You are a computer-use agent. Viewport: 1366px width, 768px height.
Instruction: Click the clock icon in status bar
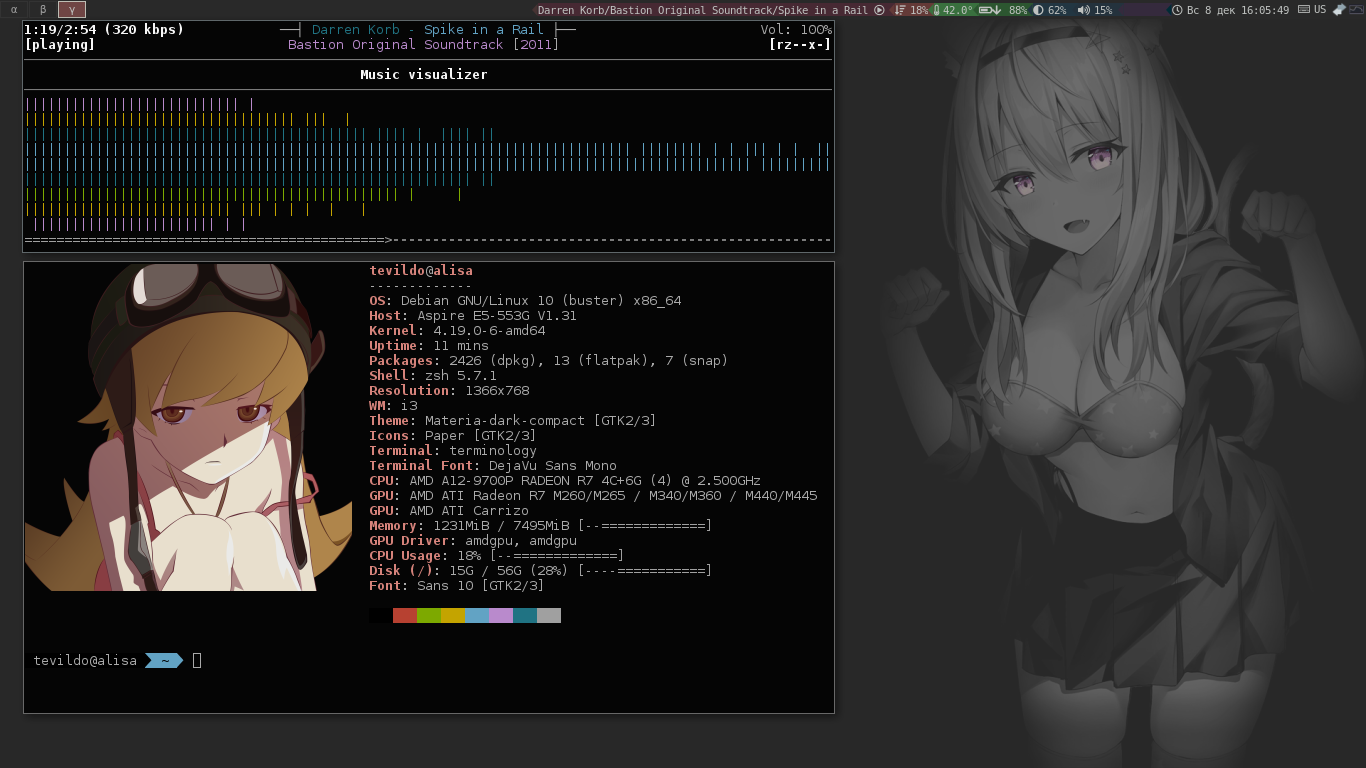(1177, 10)
